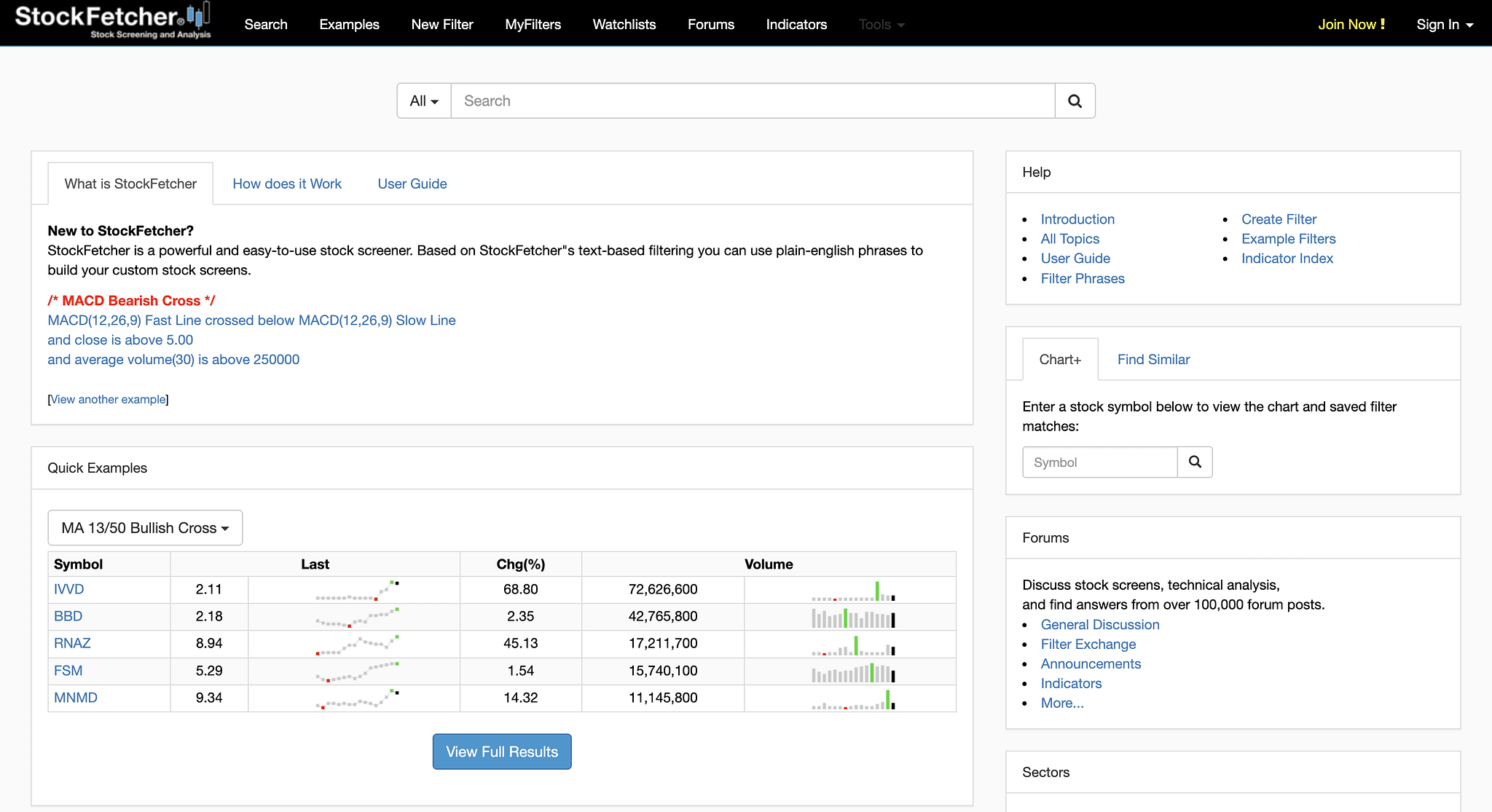Open the Indicators menu item
The image size is (1492, 812).
(796, 24)
